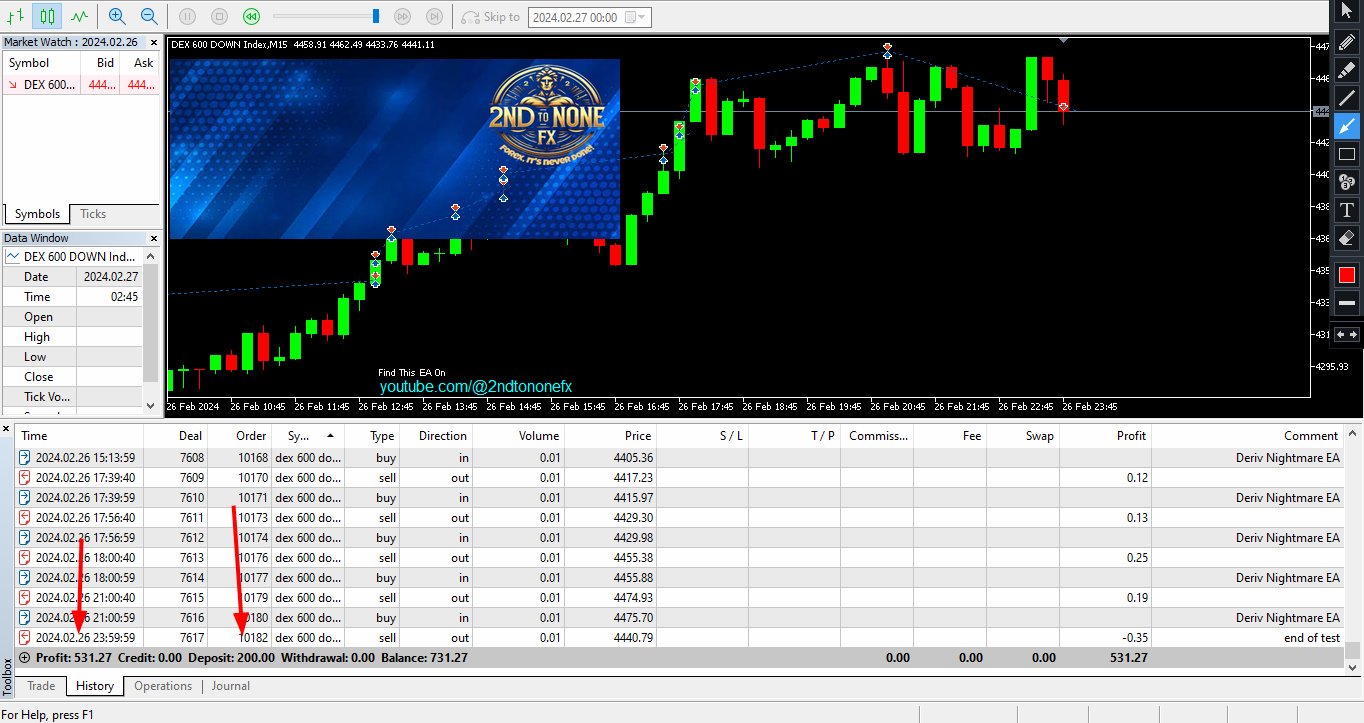Select the rectangle shape tool
This screenshot has height=723, width=1364.
(1346, 154)
